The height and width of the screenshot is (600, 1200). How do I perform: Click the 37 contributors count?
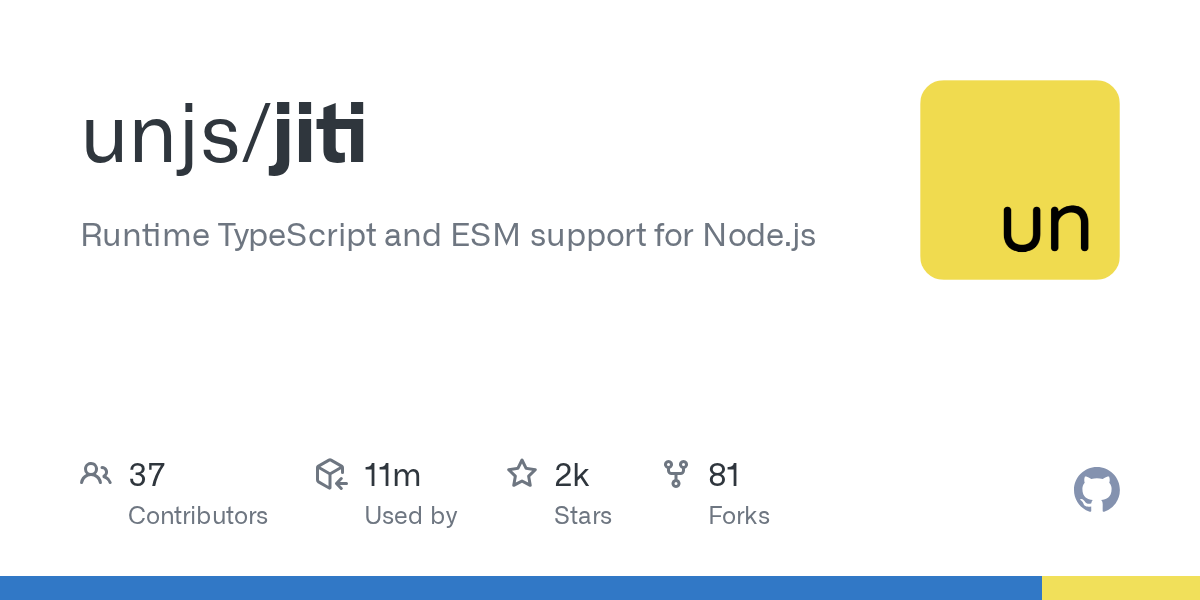click(x=147, y=475)
